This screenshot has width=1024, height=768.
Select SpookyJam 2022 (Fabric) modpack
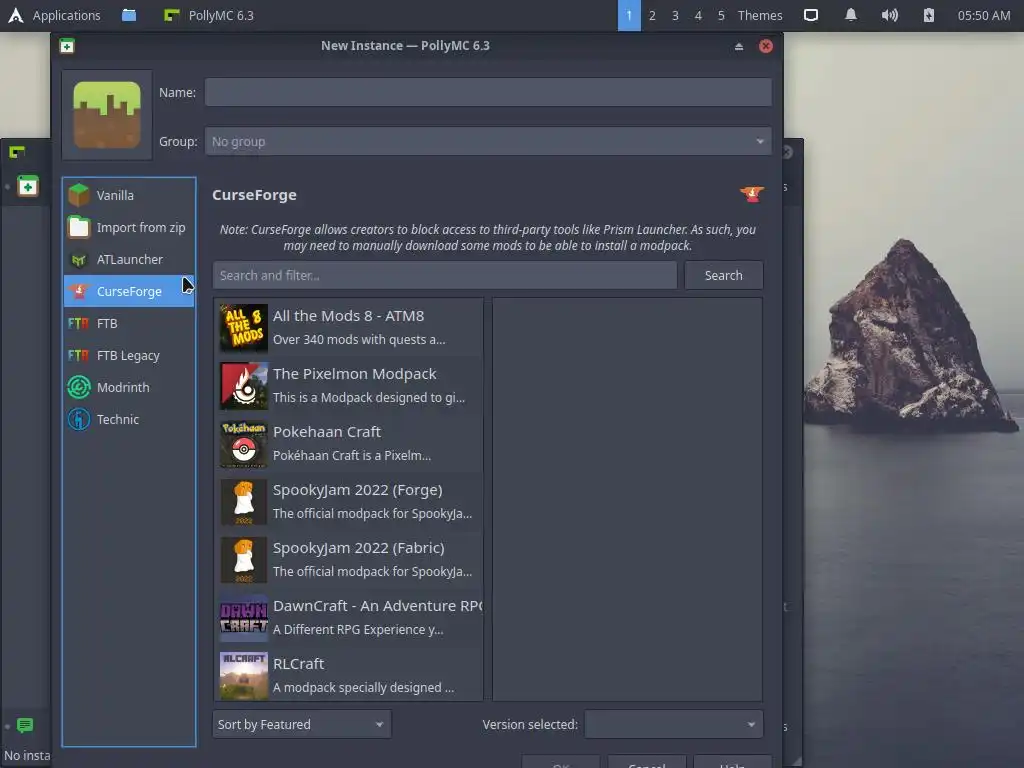tap(350, 560)
